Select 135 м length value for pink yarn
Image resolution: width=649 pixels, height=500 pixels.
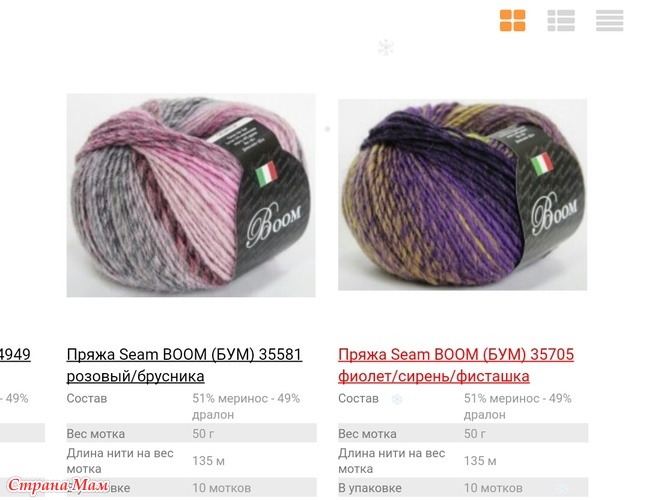(x=209, y=461)
